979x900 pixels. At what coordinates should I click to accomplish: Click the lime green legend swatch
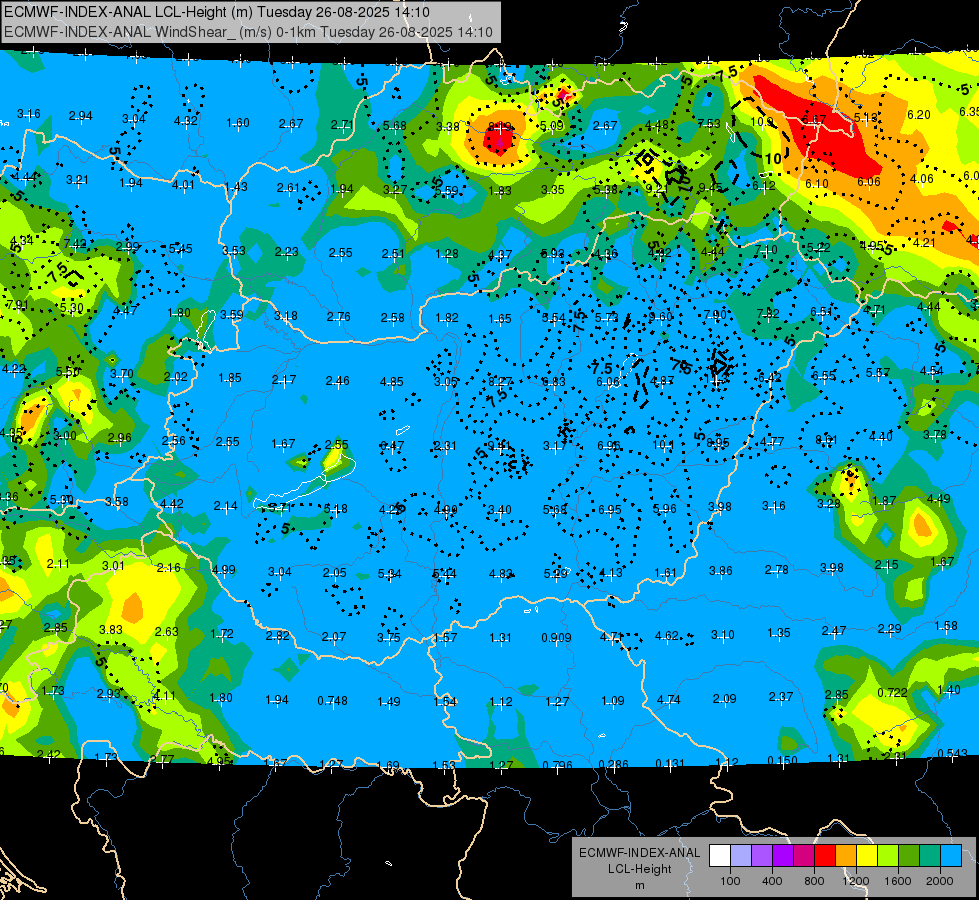[888, 856]
